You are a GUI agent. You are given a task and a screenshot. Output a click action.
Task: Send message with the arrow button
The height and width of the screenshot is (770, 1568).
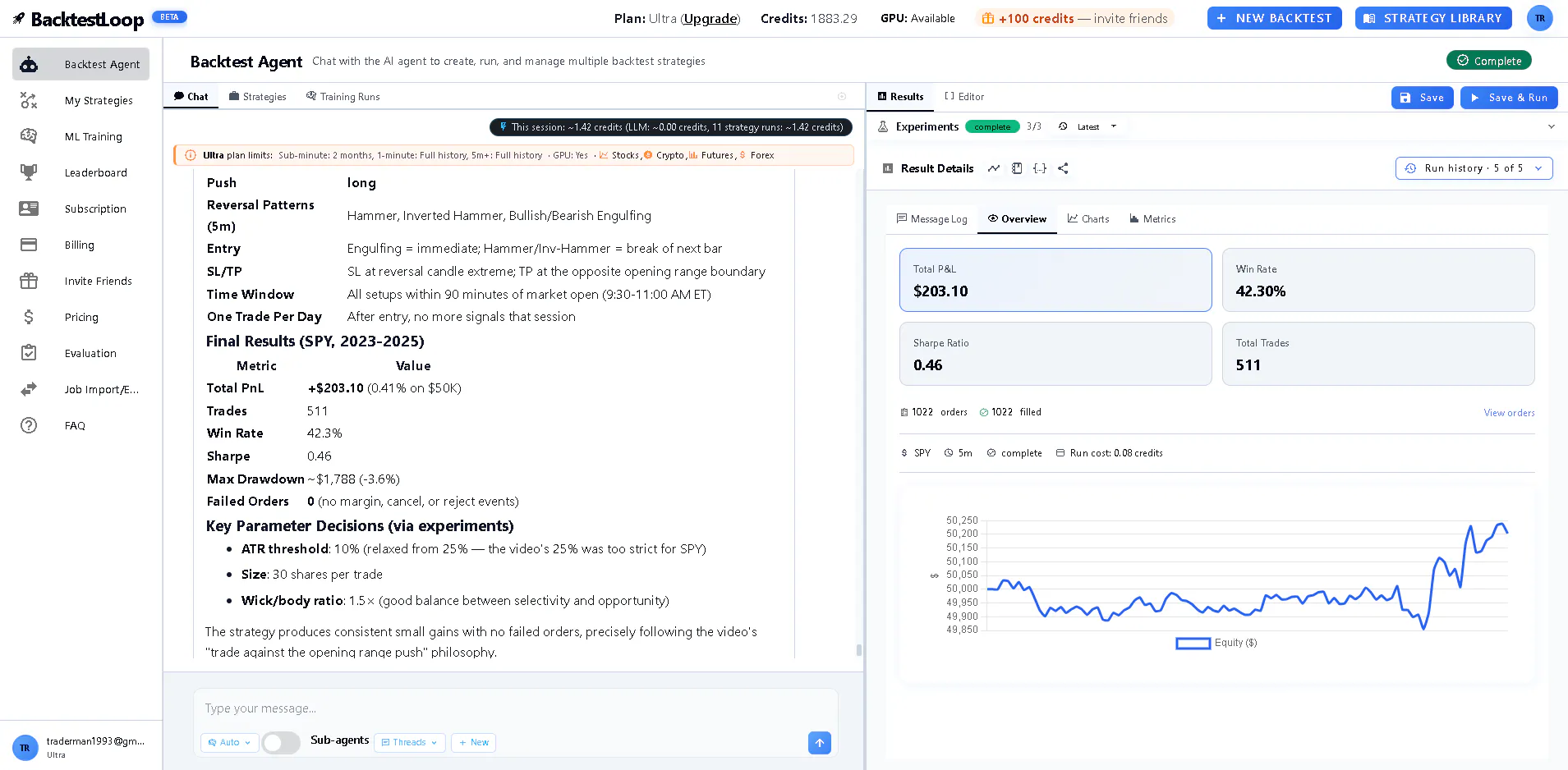click(x=820, y=743)
